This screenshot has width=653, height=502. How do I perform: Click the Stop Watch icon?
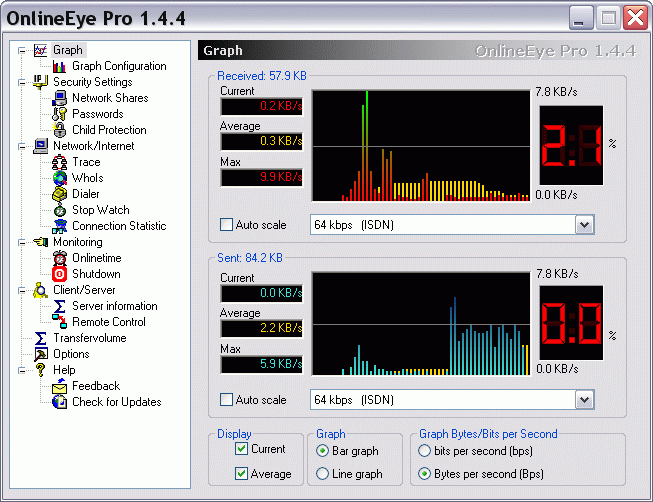click(60, 210)
